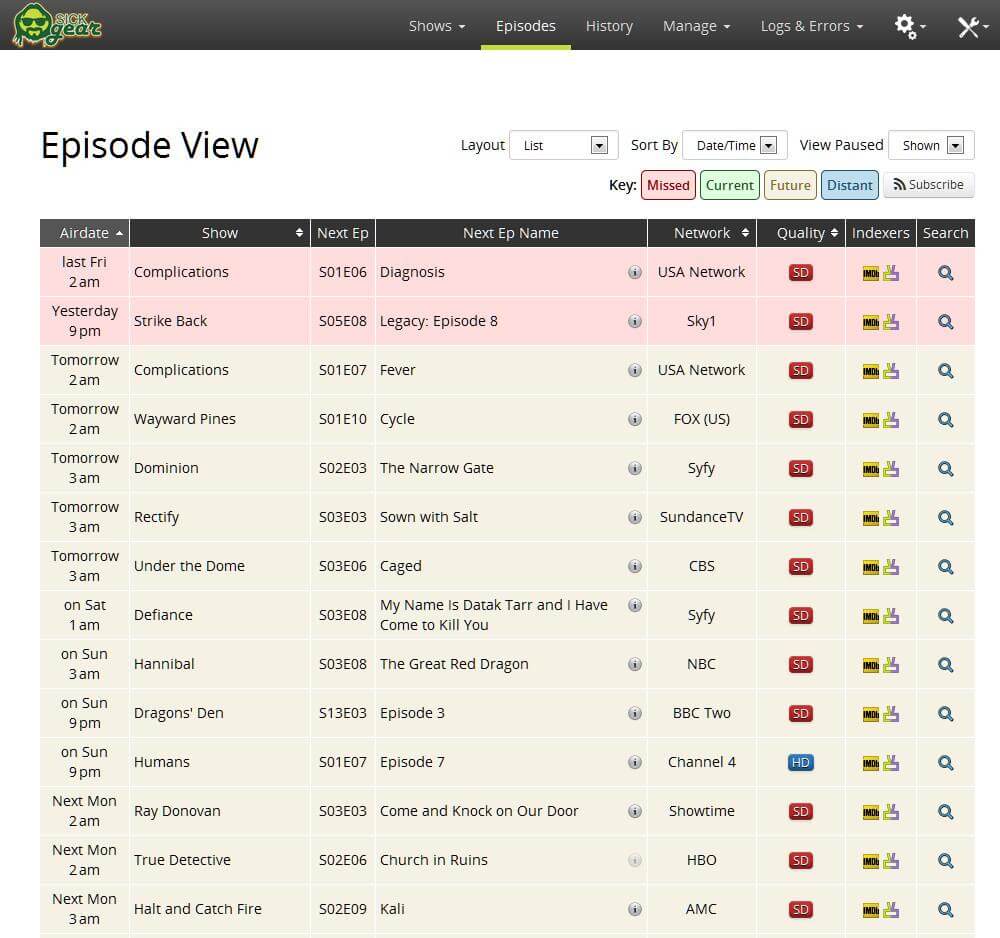Open IMDb link for Defiance
Viewport: 1000px width, 938px height.
point(871,617)
